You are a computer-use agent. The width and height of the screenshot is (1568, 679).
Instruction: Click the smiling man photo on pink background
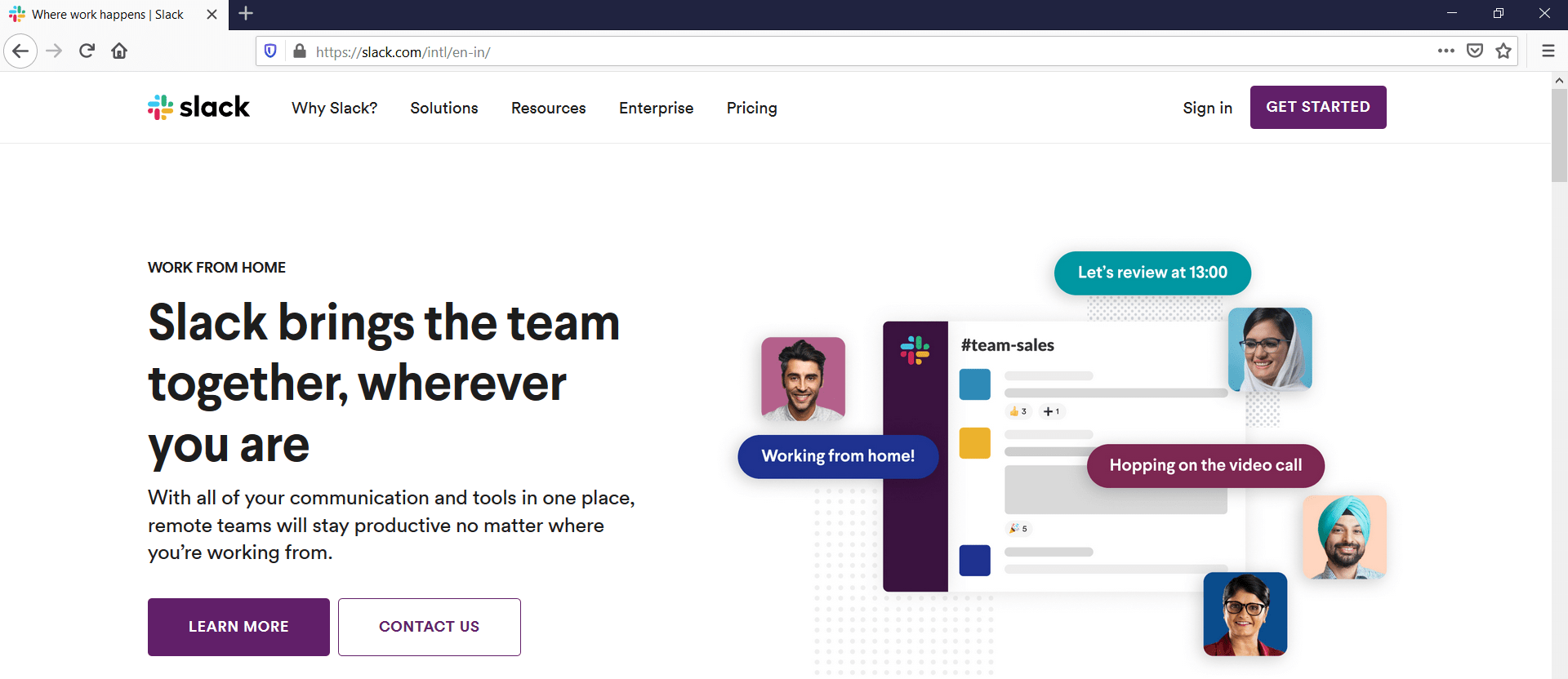(803, 379)
